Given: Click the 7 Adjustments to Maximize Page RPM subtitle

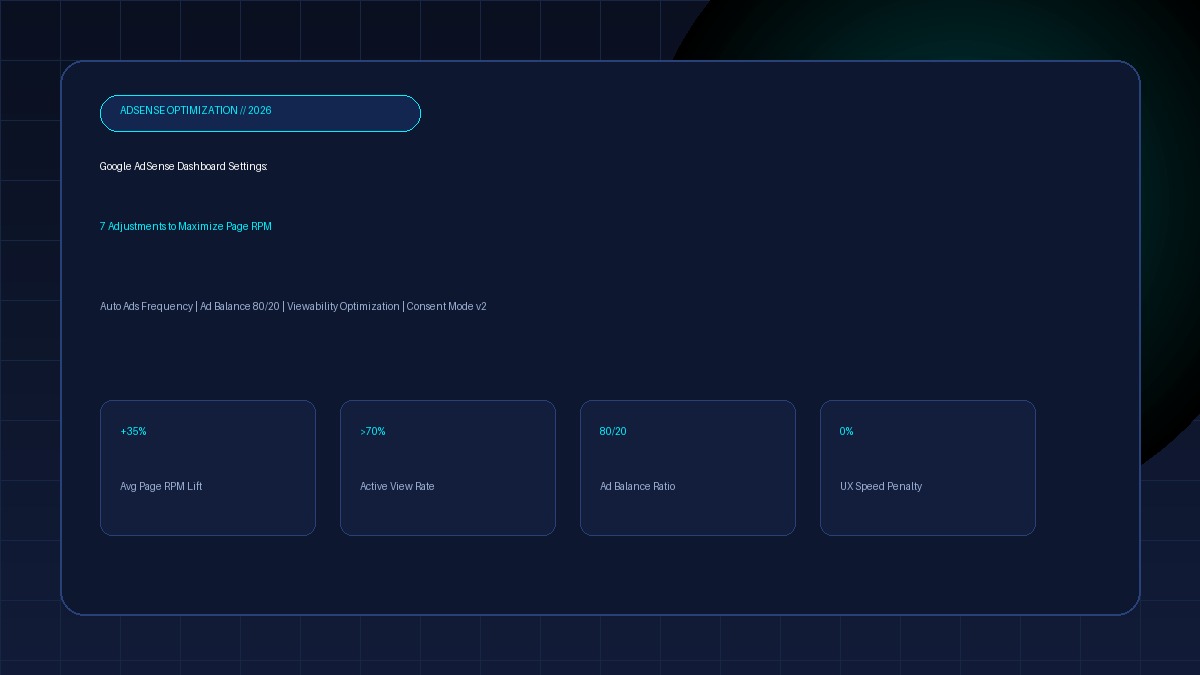Looking at the screenshot, I should [186, 226].
